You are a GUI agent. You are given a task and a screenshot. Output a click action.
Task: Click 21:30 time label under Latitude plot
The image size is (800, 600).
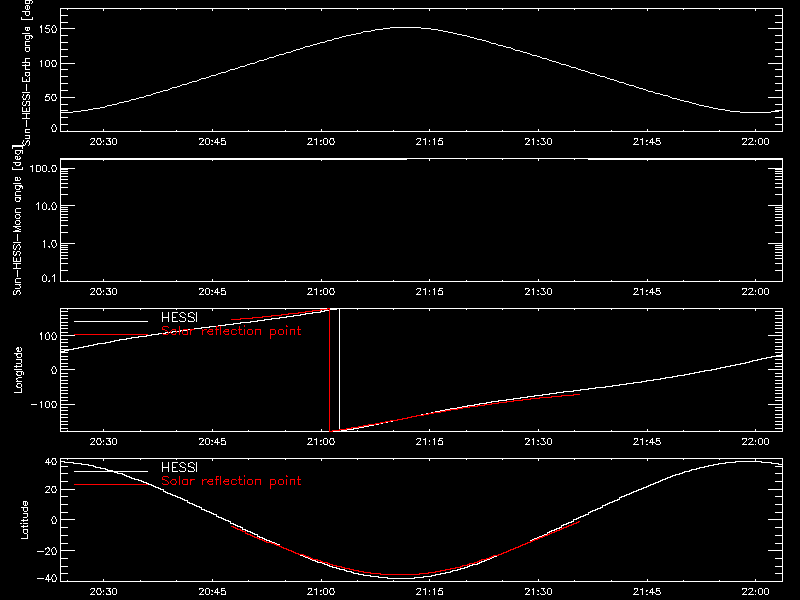click(538, 592)
